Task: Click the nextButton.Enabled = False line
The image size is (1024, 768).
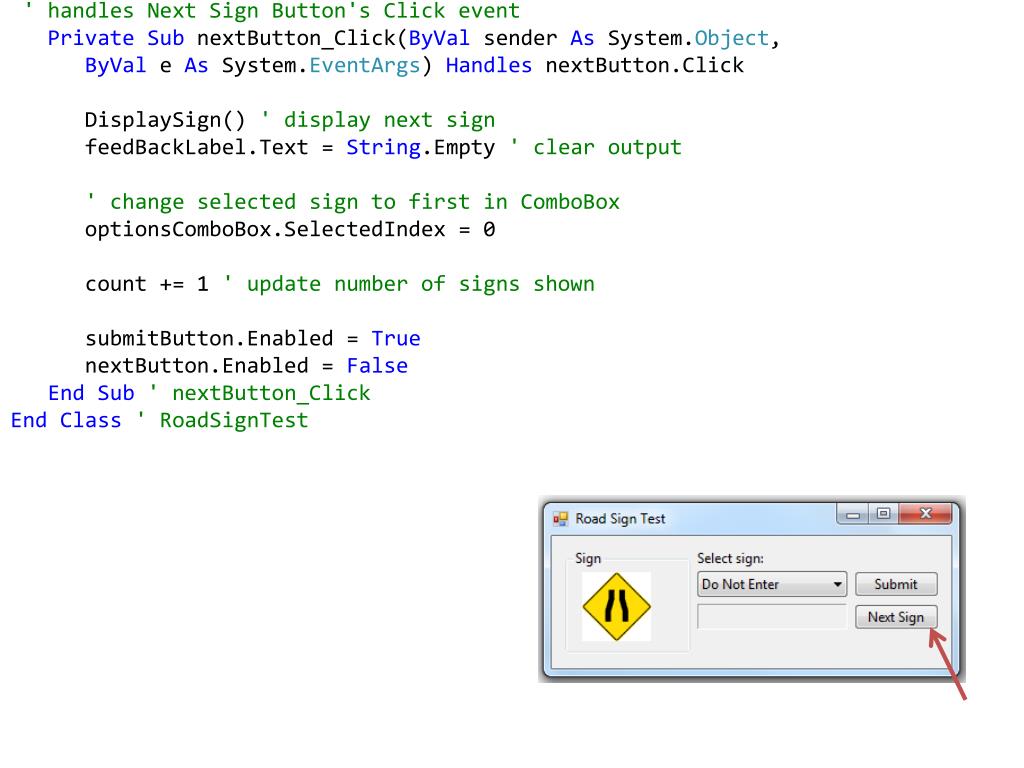Action: tap(246, 366)
